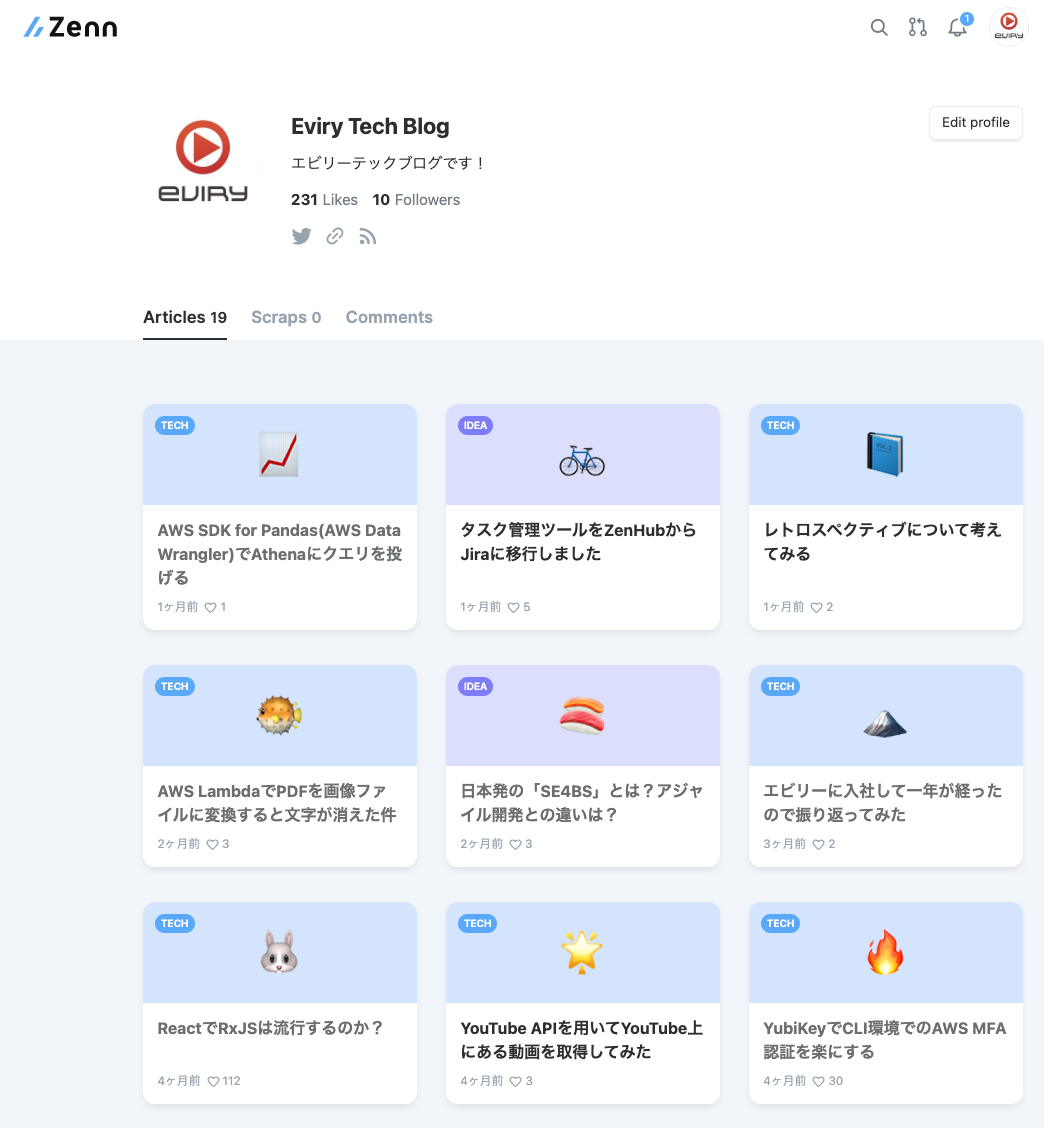The height and width of the screenshot is (1128, 1044).
Task: Click the sushi emoji article thumbnail
Action: tap(582, 716)
